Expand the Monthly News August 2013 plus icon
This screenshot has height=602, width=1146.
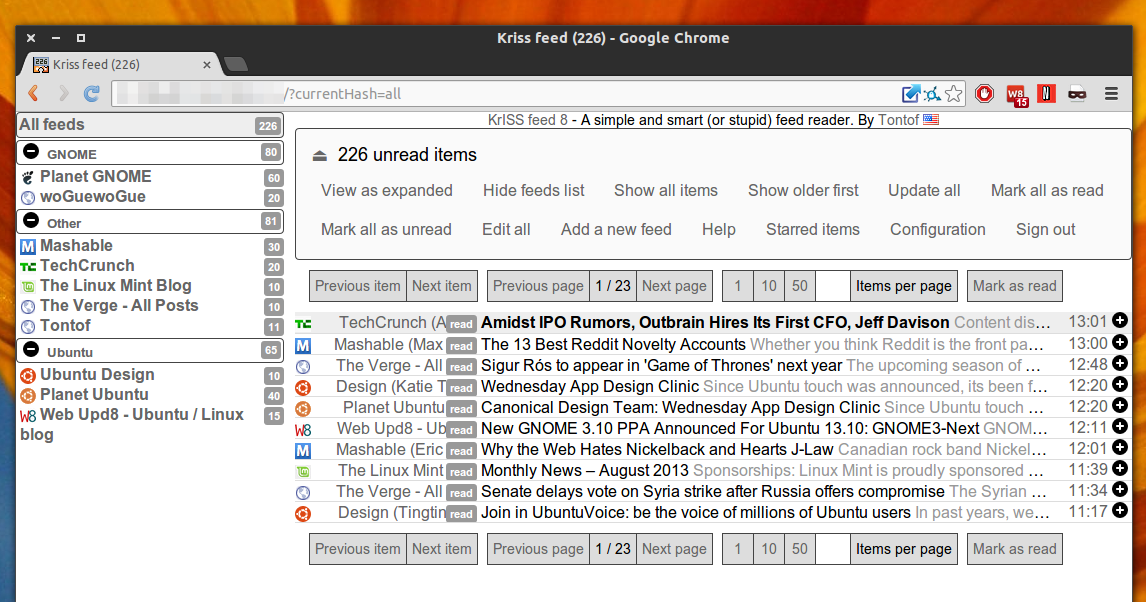coord(1120,468)
